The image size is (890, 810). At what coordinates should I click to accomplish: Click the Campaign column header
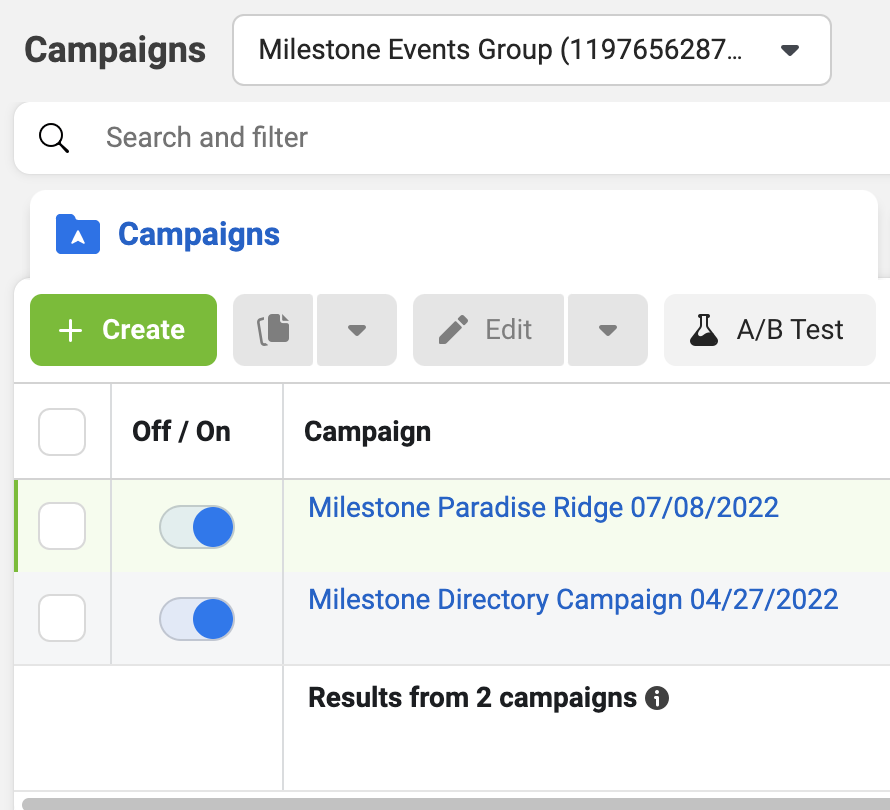[367, 432]
